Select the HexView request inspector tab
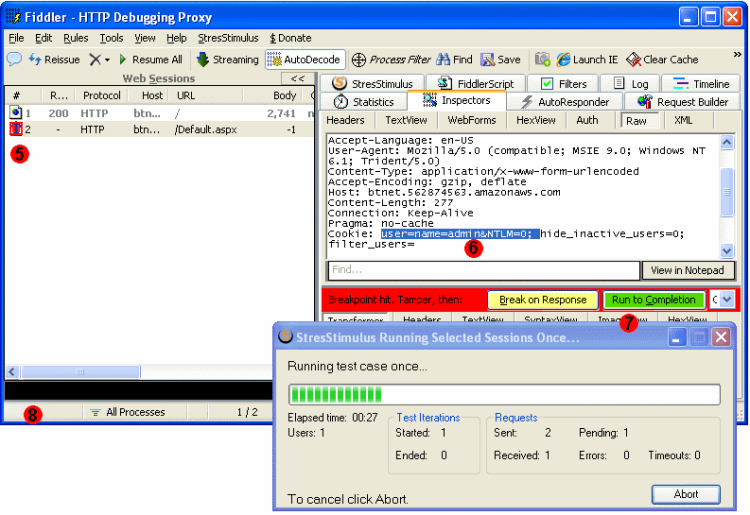 tap(536, 120)
